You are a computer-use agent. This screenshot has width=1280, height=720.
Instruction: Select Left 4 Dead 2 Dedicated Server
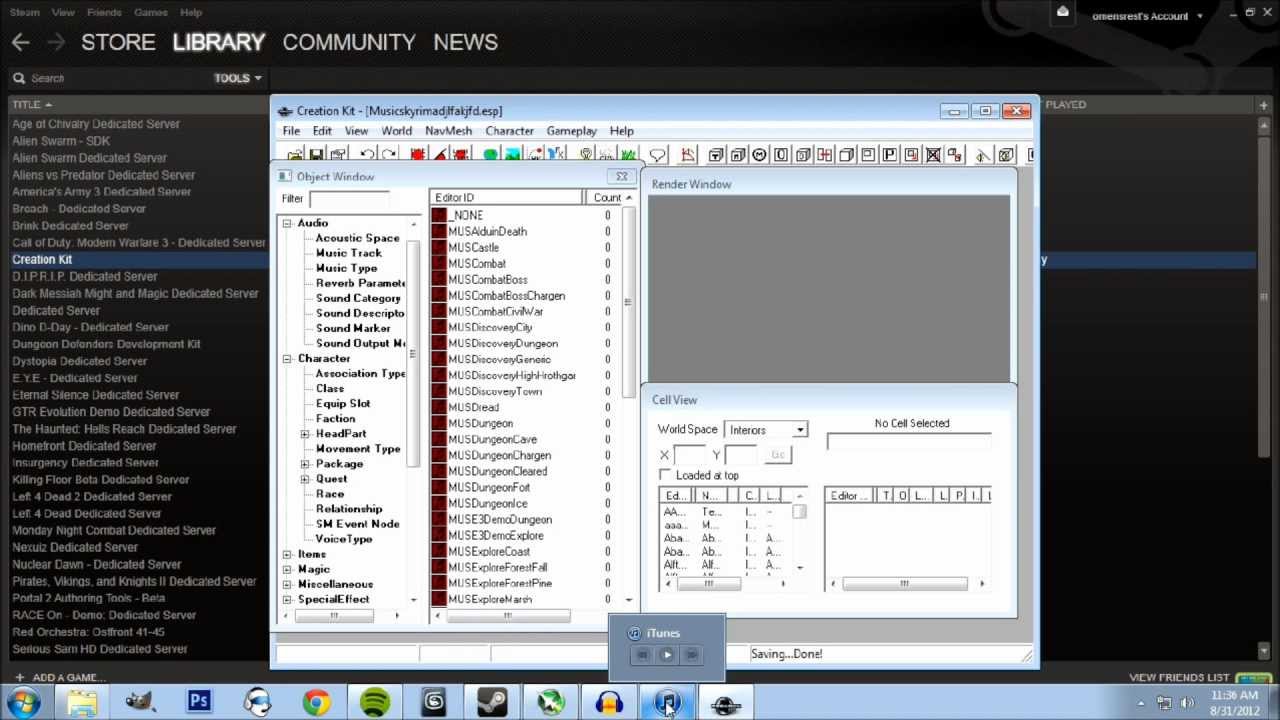[92, 496]
